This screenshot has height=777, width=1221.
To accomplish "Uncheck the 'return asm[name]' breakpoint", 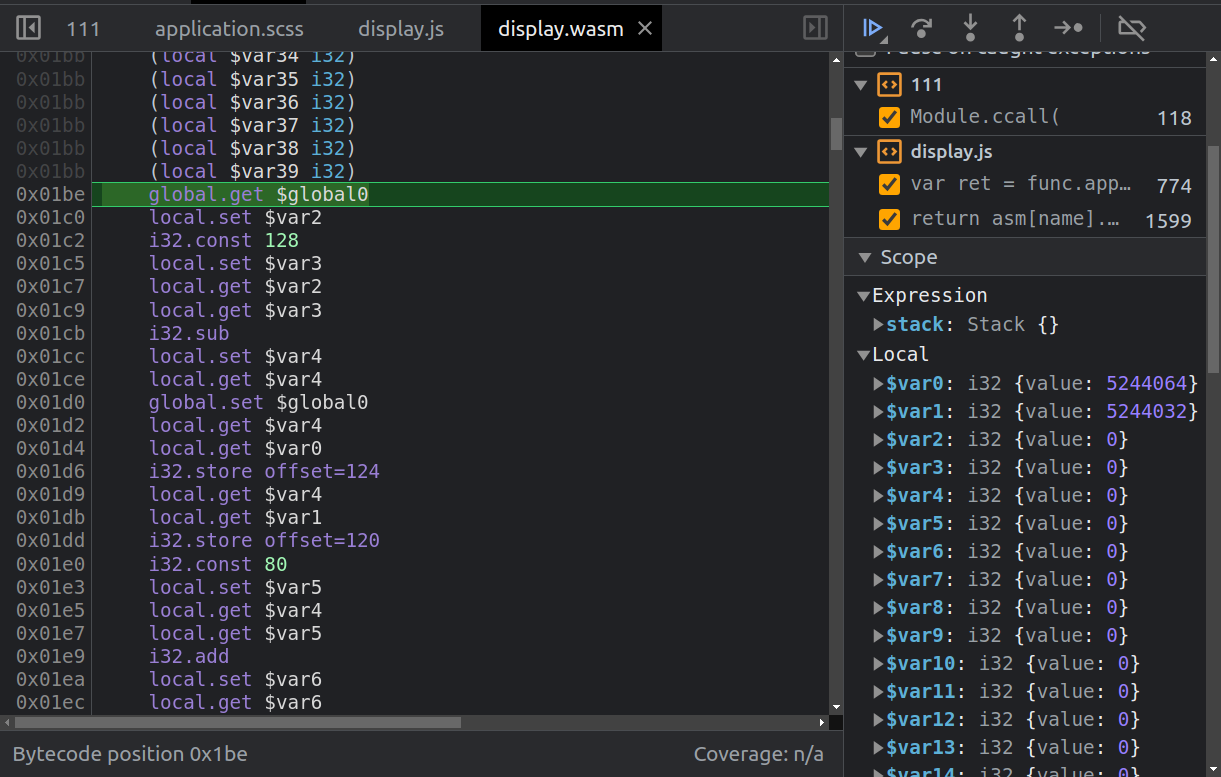I will coord(889,218).
